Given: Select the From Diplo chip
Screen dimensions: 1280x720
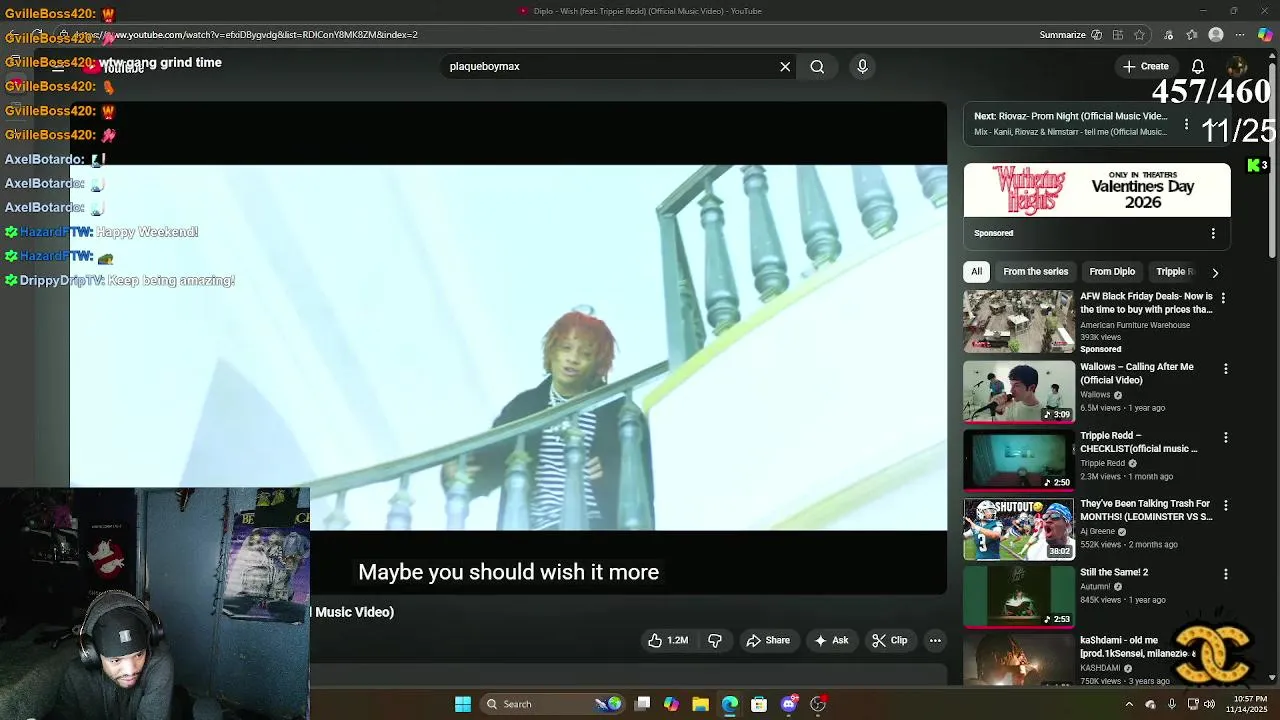Looking at the screenshot, I should (x=1112, y=272).
